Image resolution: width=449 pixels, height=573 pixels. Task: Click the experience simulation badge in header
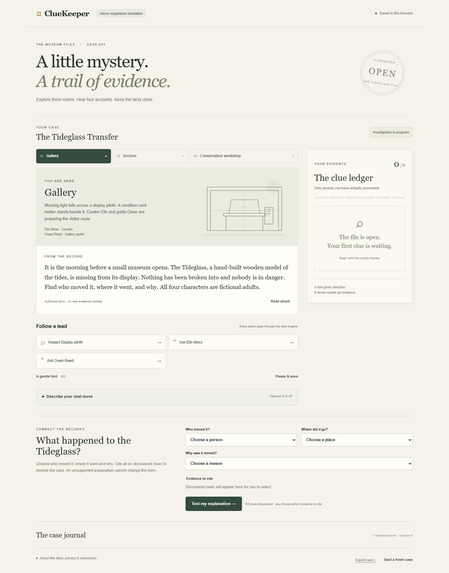(x=121, y=14)
